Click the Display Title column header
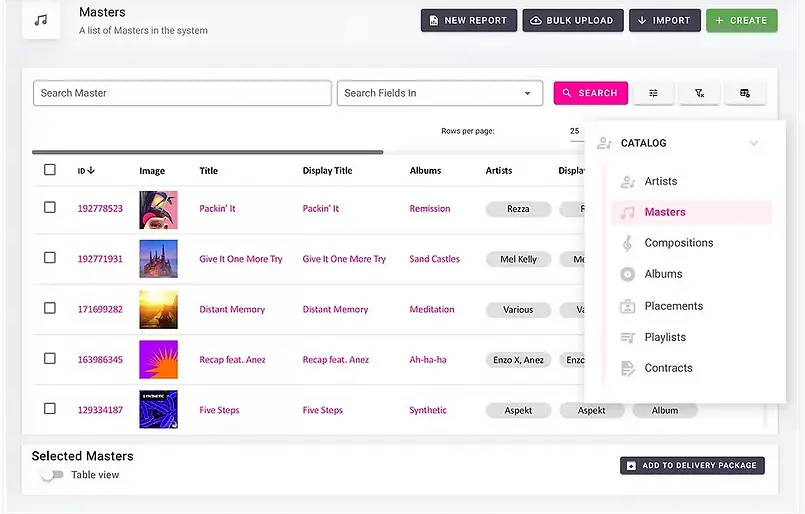Viewport: 805px width, 514px height. pyautogui.click(x=328, y=170)
